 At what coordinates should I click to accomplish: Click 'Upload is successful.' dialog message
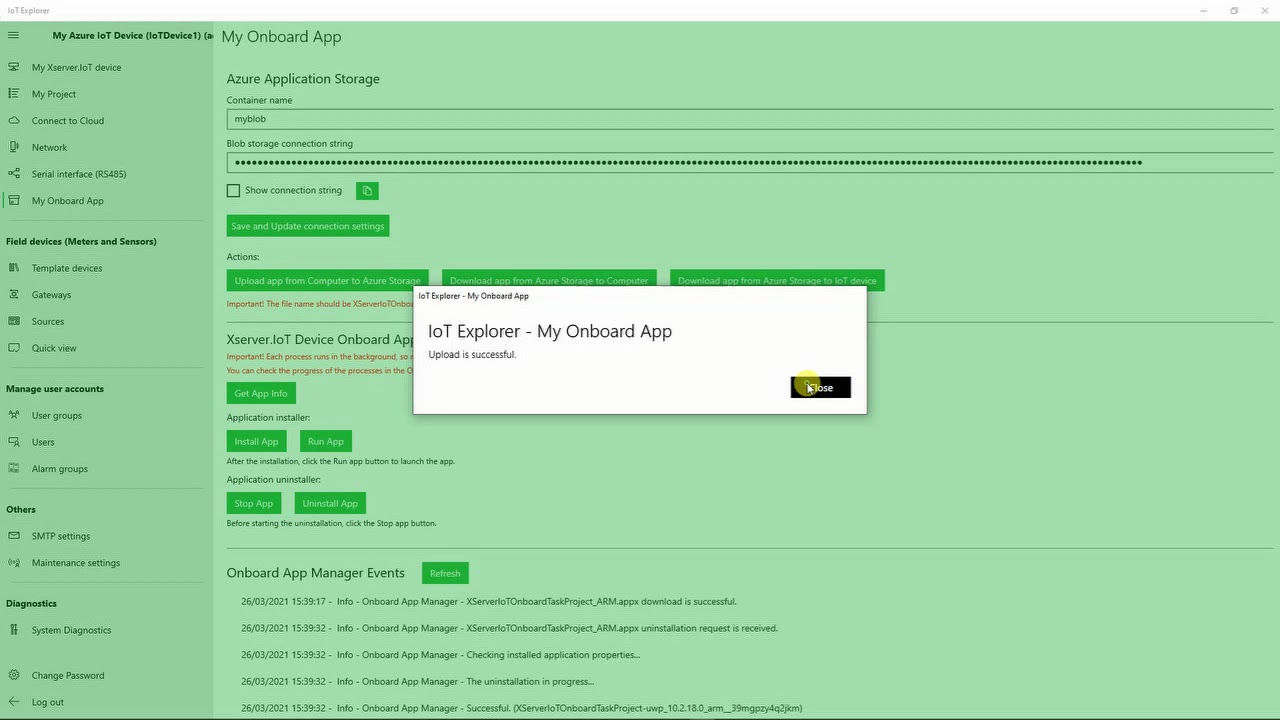(x=472, y=354)
